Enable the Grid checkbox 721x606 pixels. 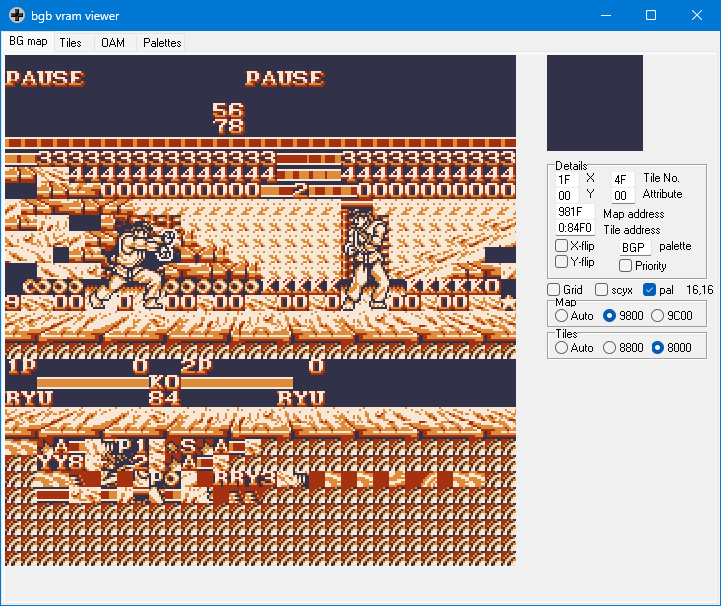[554, 290]
